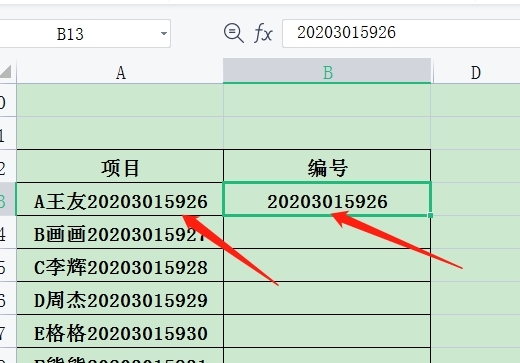Select cell B13 containing 20203015926
This screenshot has height=363, width=520.
(327, 199)
